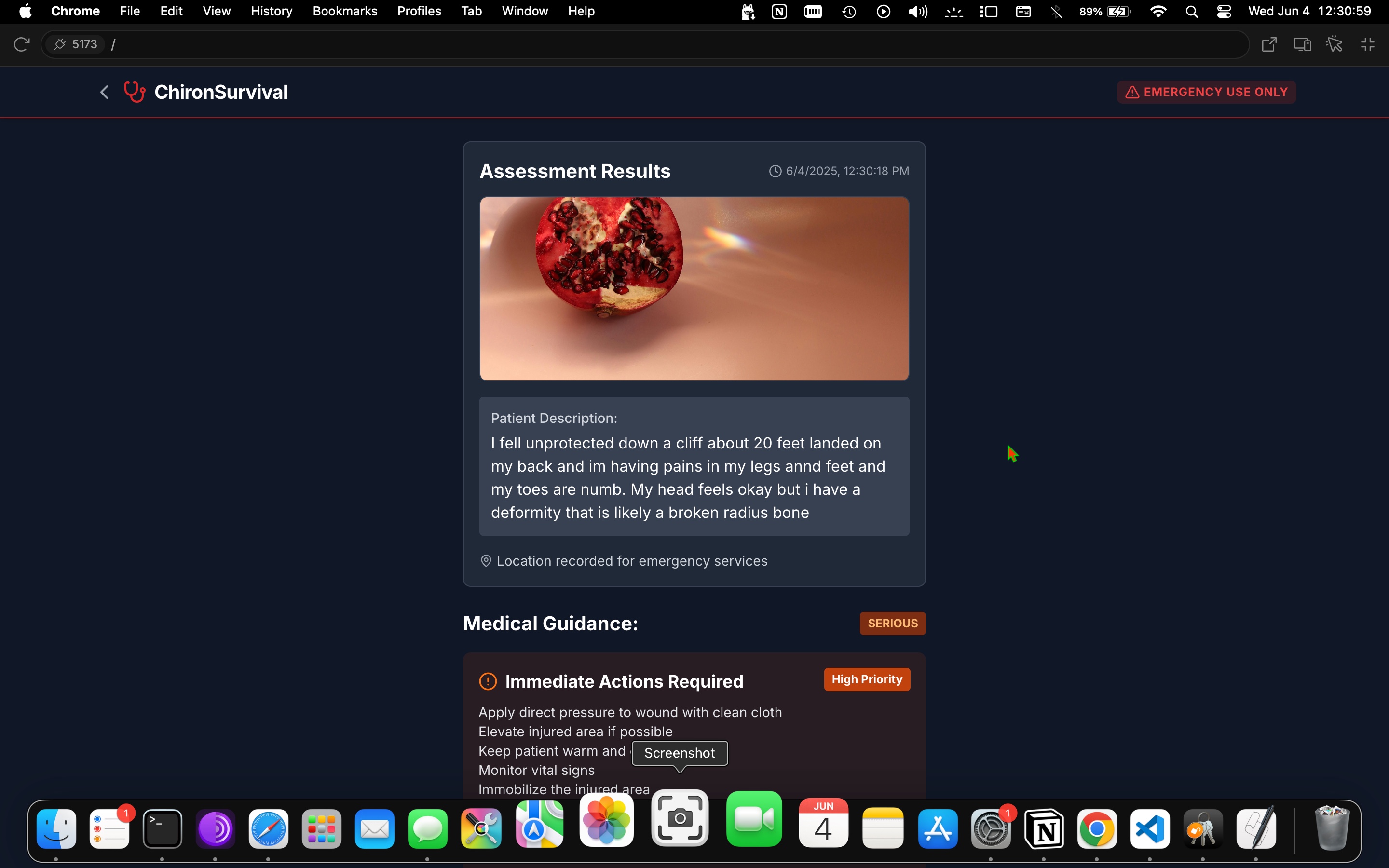Viewport: 1389px width, 868px height.
Task: Open the Profiles menu
Action: coord(419,12)
